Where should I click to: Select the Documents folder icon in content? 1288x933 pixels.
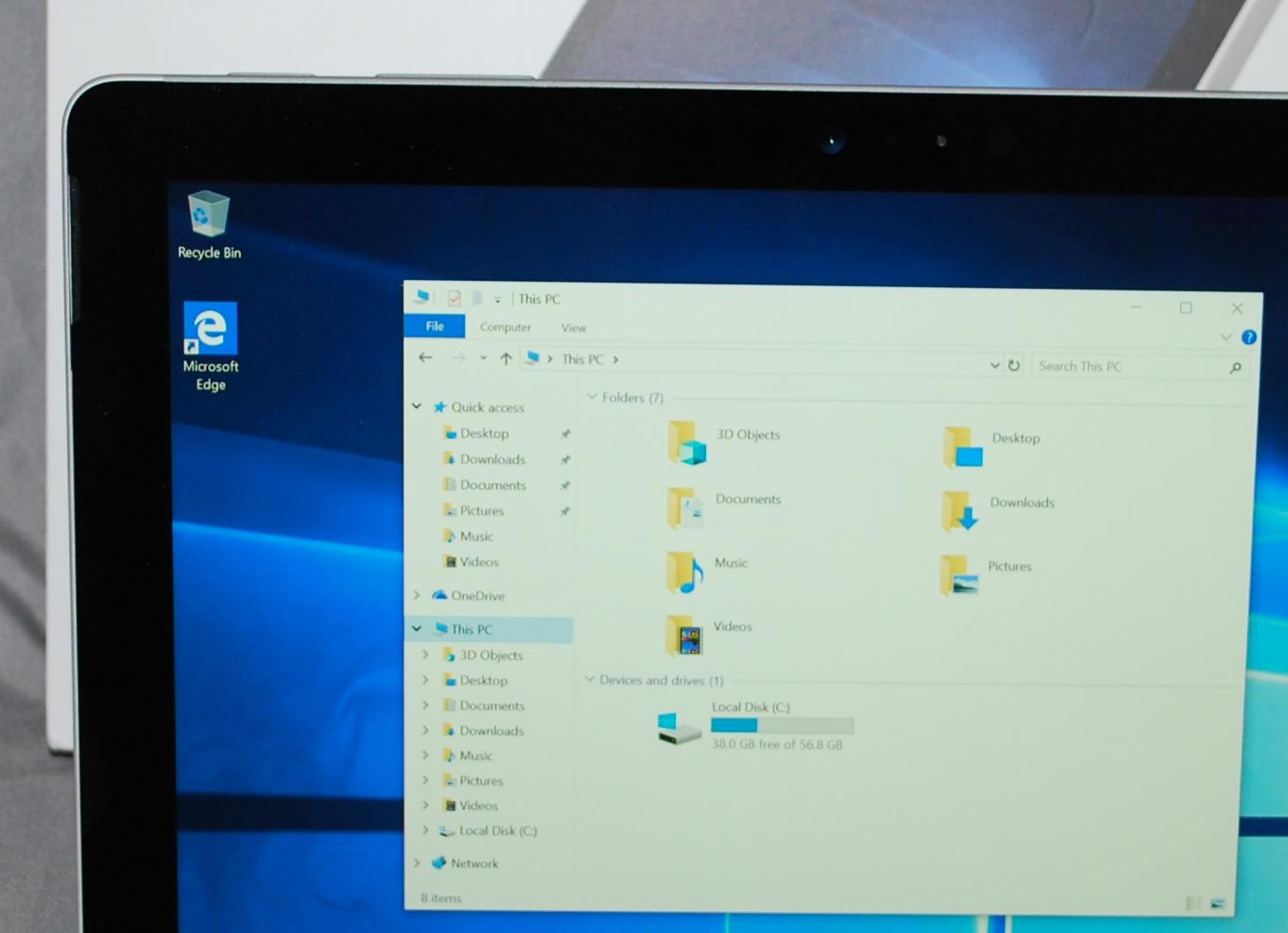[x=686, y=508]
